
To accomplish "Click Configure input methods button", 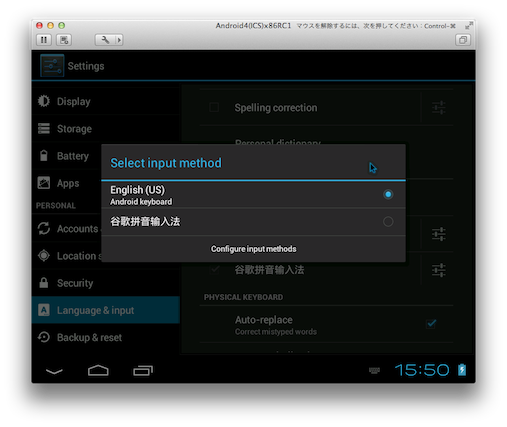I will pyautogui.click(x=253, y=249).
